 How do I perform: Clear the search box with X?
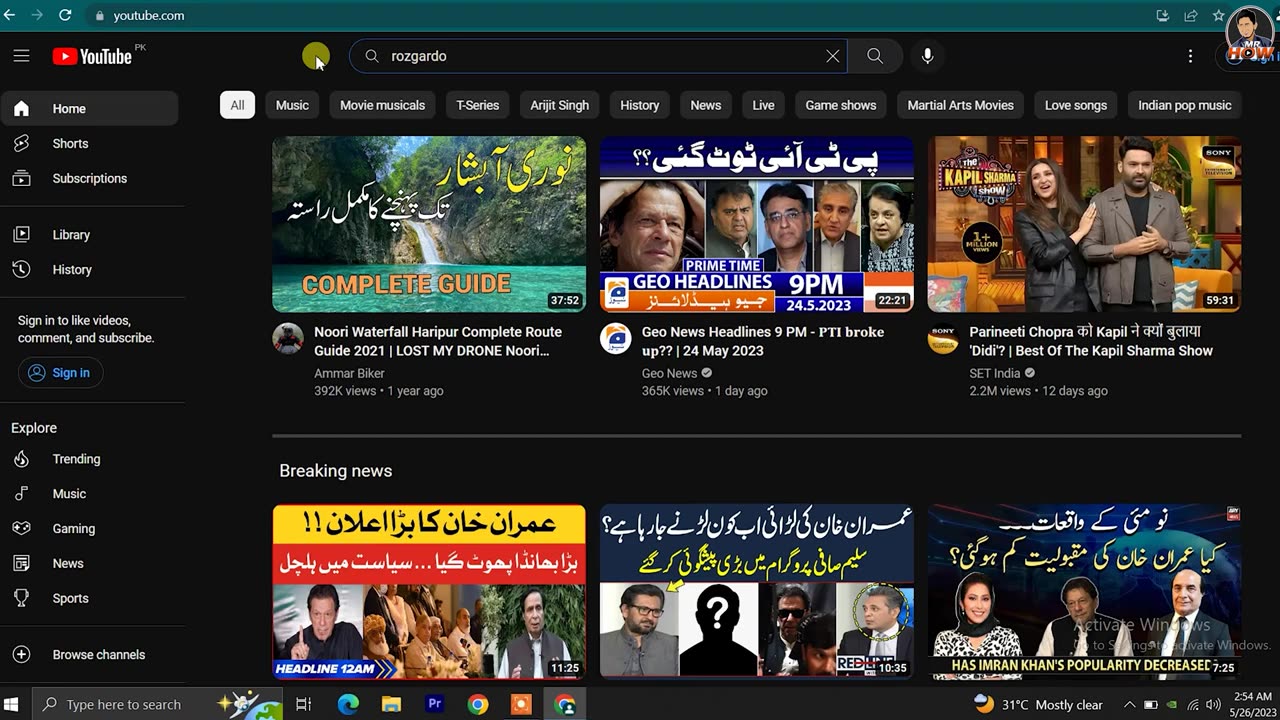pos(832,56)
